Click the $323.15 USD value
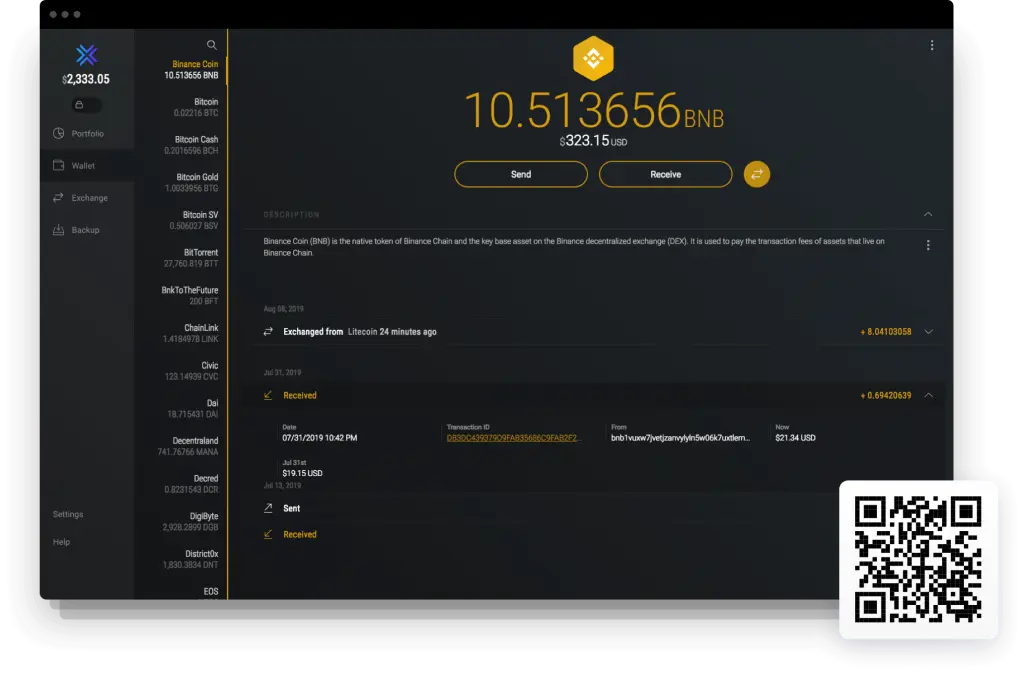Screen dimensions: 1024x673 coord(593,141)
